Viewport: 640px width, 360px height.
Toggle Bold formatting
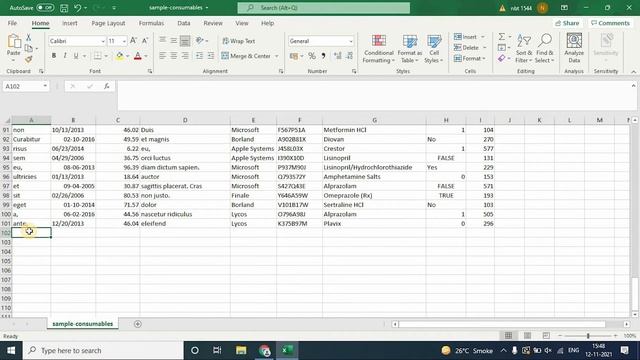click(53, 56)
